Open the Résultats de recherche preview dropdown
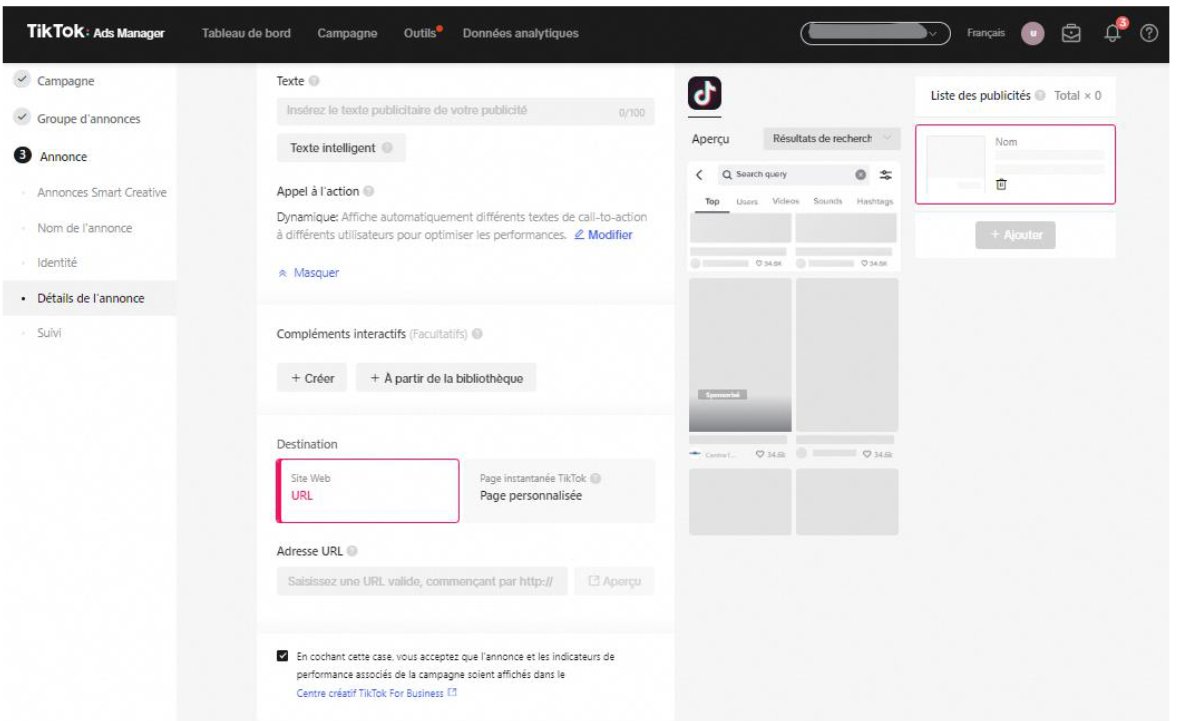Screen dimensions: 1177x721 pyautogui.click(x=832, y=139)
